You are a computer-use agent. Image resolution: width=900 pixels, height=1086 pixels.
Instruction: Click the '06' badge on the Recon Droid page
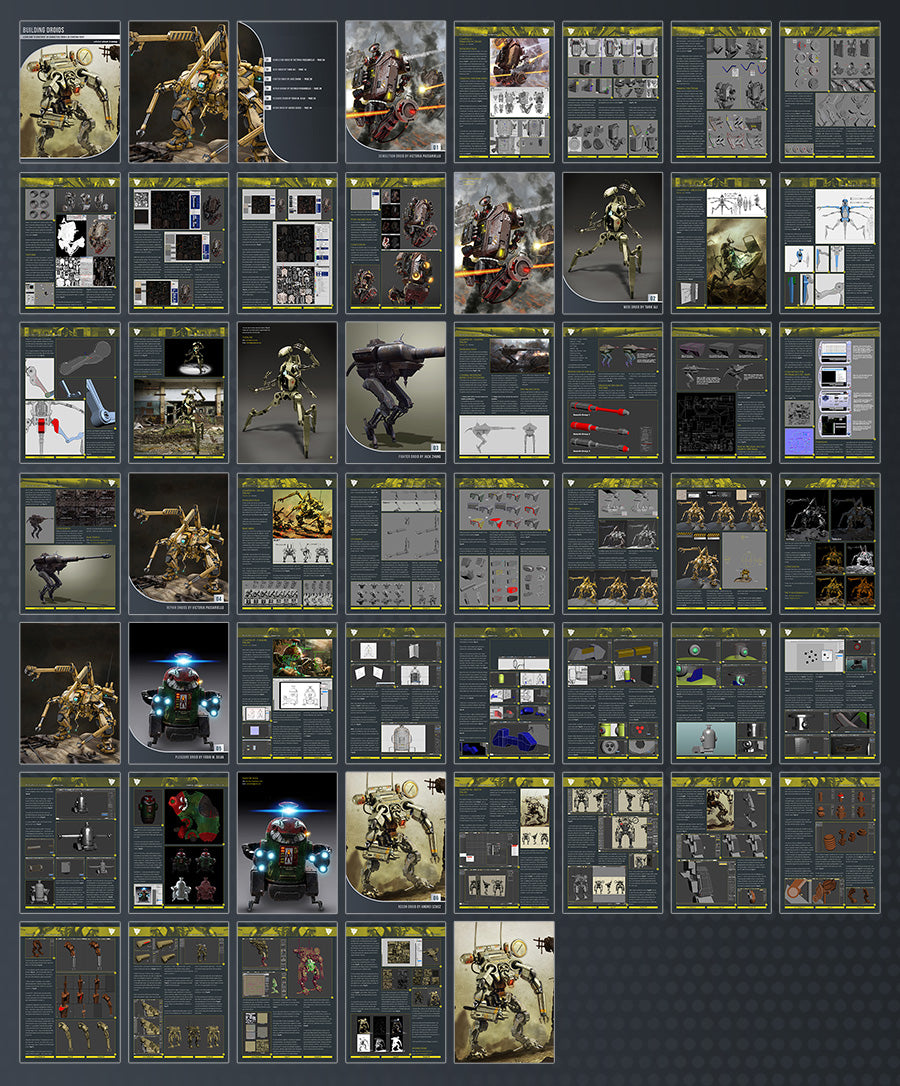[x=435, y=897]
